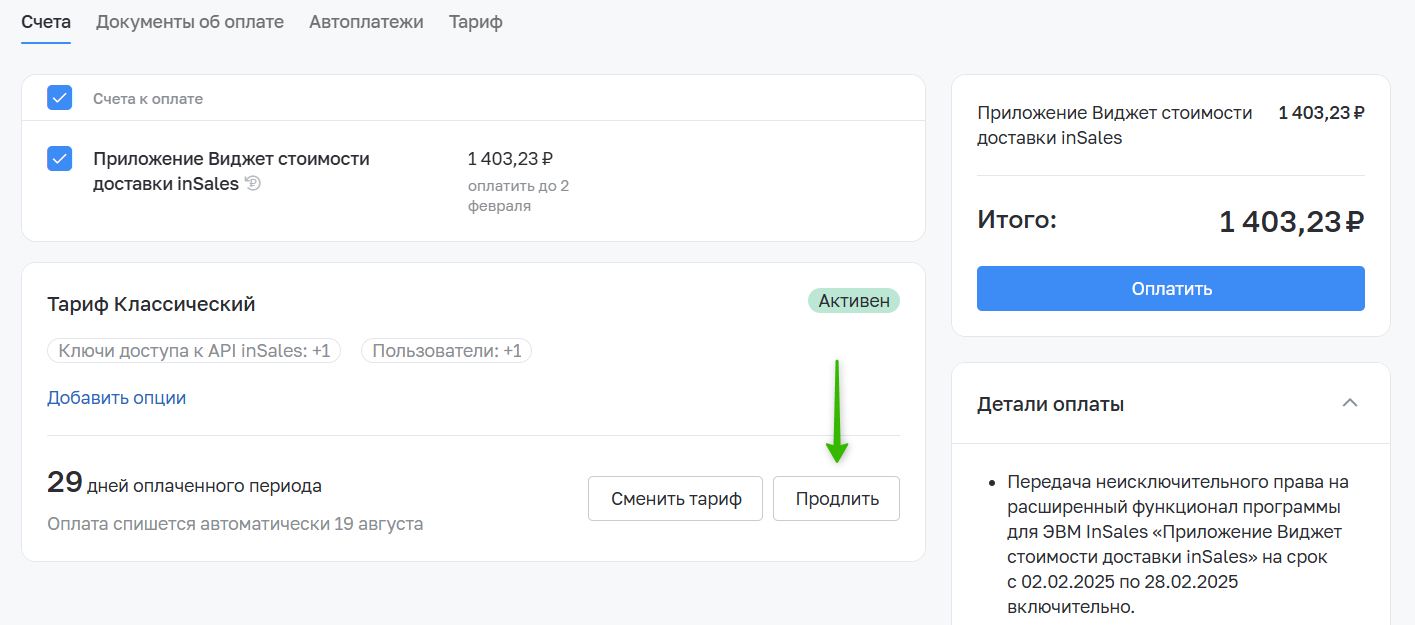Click the Добавить опции link
1415x625 pixels.
click(x=116, y=397)
